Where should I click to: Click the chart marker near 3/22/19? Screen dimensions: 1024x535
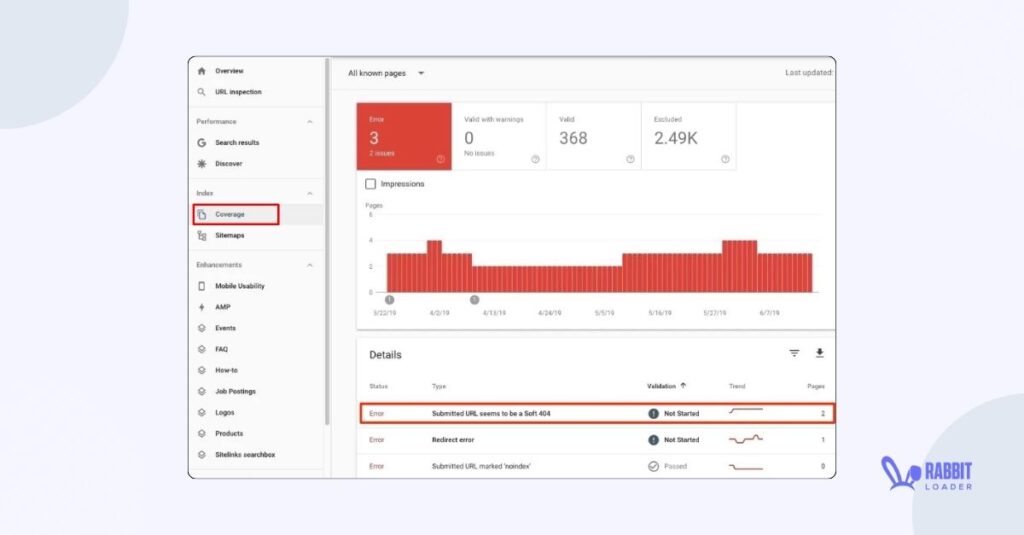[389, 300]
